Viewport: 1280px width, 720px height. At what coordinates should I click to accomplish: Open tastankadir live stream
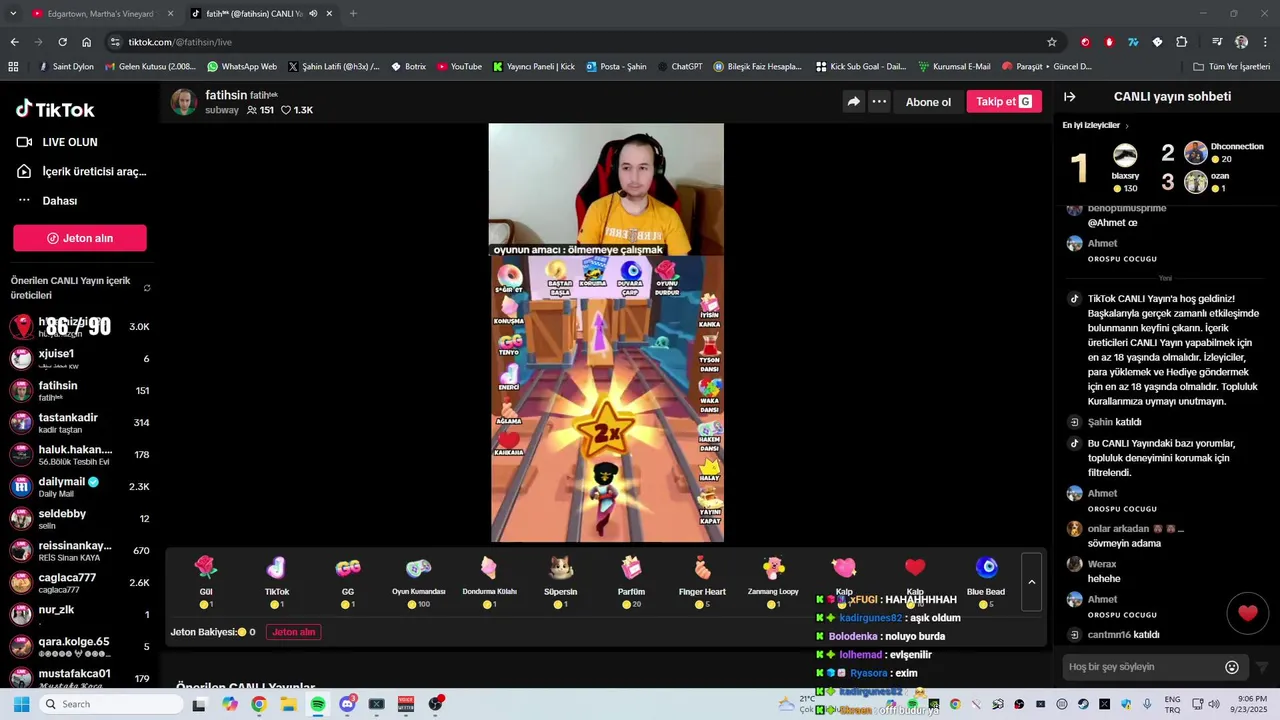click(80, 422)
